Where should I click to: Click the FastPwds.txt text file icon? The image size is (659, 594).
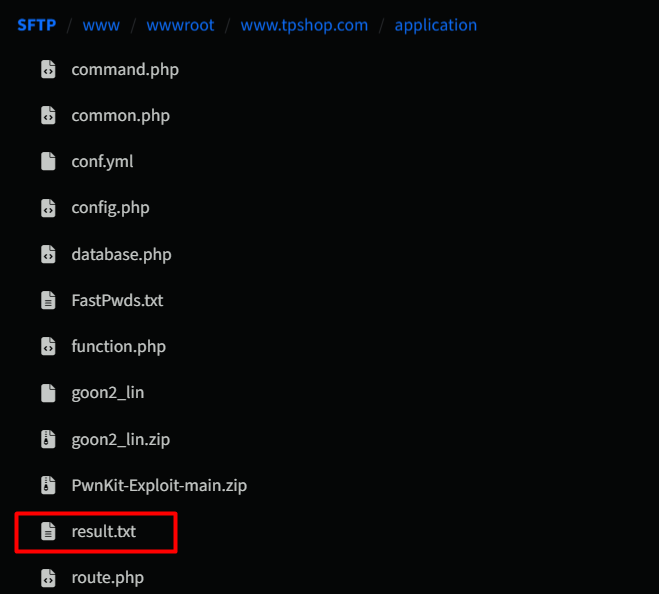pyautogui.click(x=47, y=301)
